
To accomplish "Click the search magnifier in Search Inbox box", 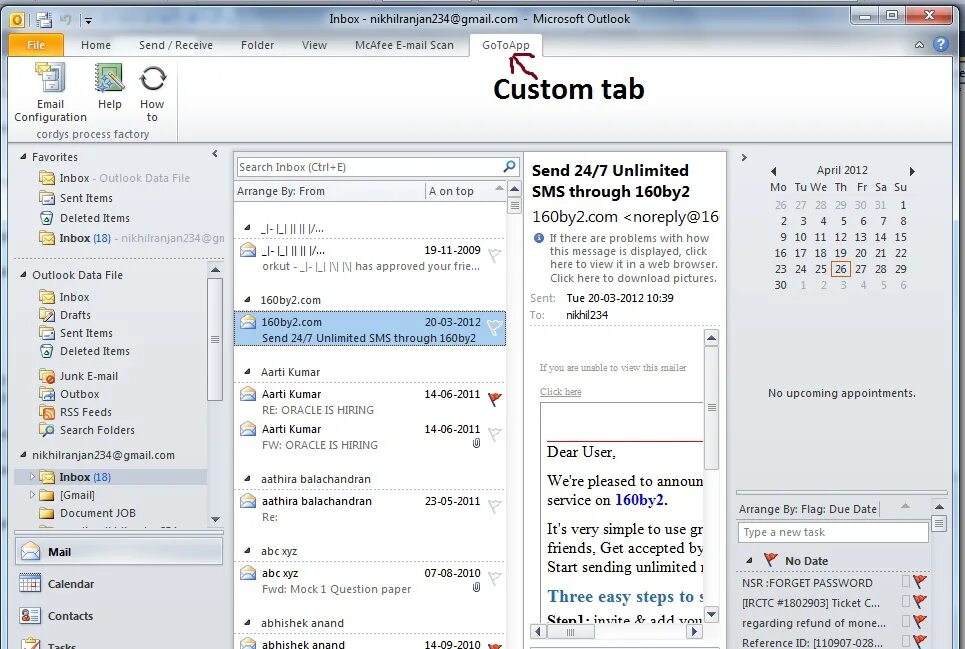I will pyautogui.click(x=508, y=167).
